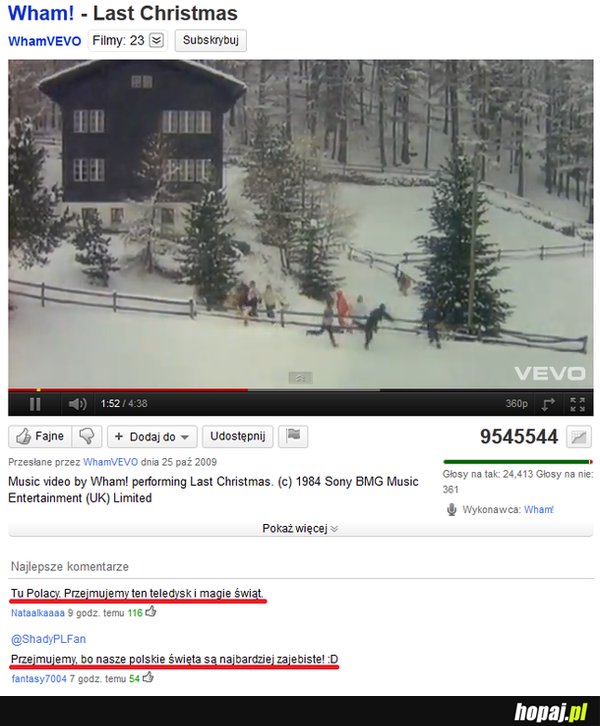Thumbs up Nataalkaaaa's comment
This screenshot has width=600, height=726.
(151, 612)
